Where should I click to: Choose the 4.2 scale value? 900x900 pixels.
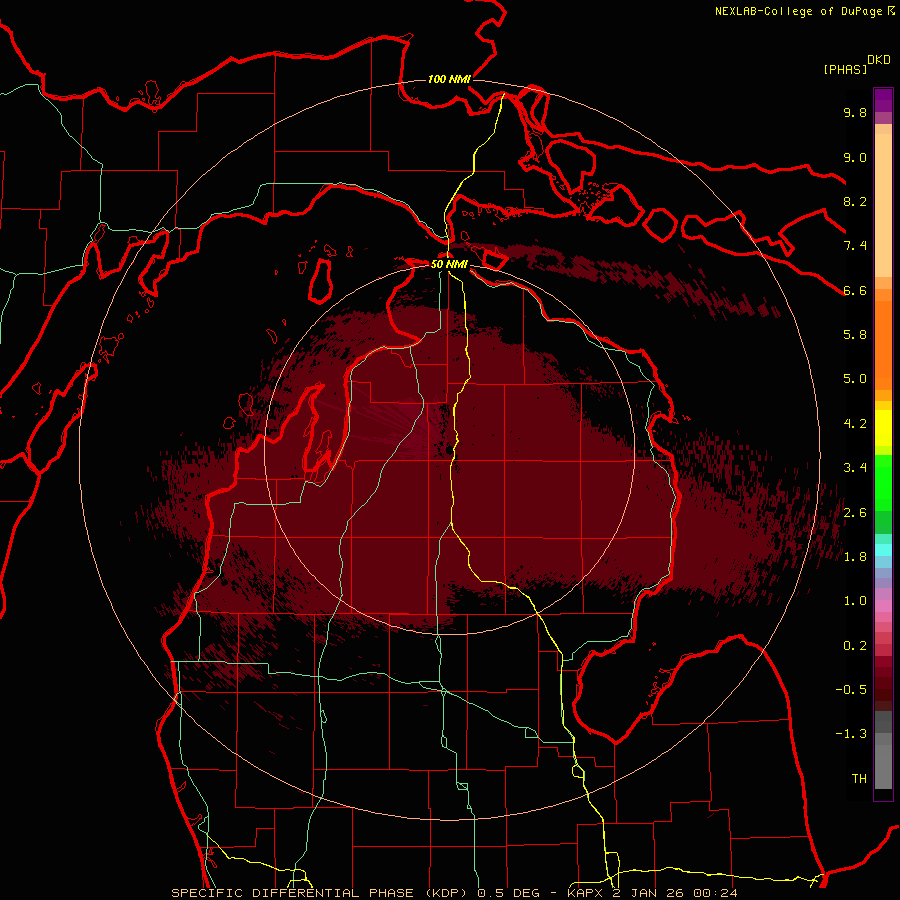pyautogui.click(x=855, y=423)
